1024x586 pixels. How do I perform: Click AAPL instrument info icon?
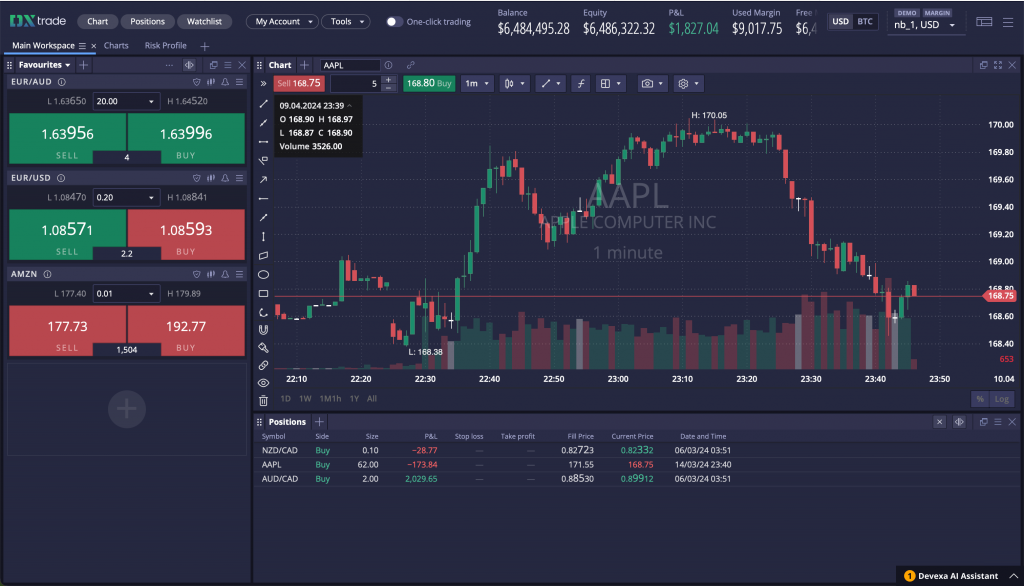tap(389, 65)
